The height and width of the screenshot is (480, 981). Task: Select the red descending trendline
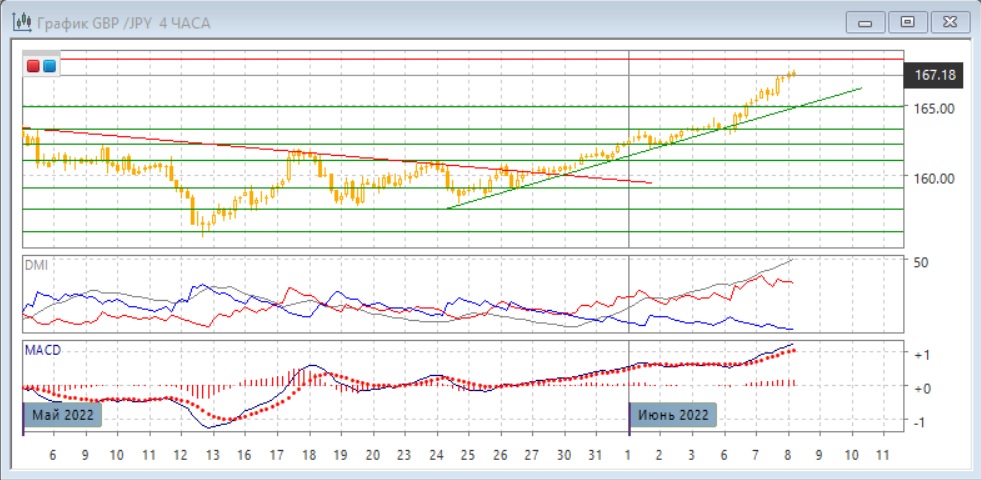tap(300, 151)
